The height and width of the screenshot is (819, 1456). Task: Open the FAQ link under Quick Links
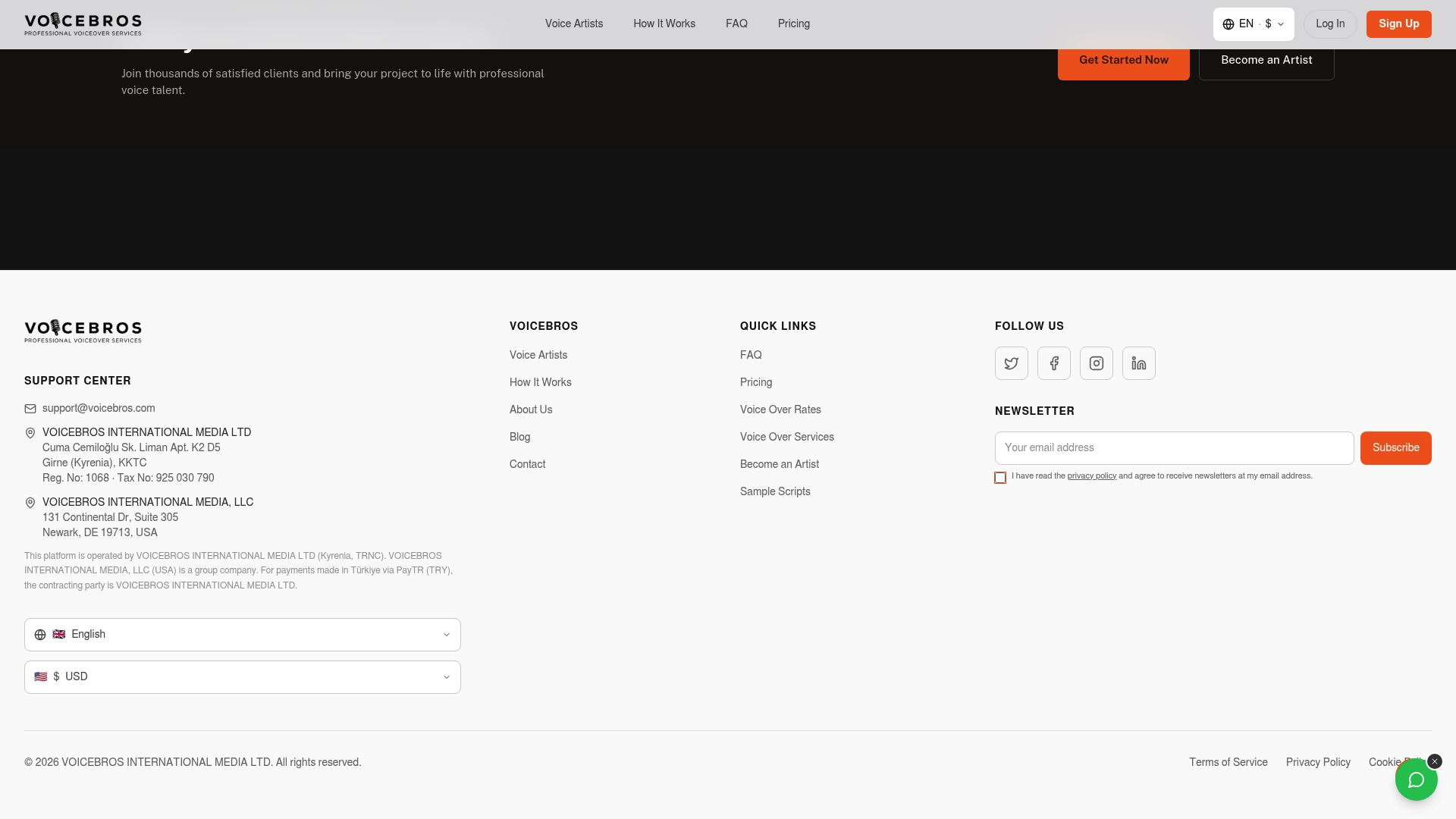[x=751, y=355]
